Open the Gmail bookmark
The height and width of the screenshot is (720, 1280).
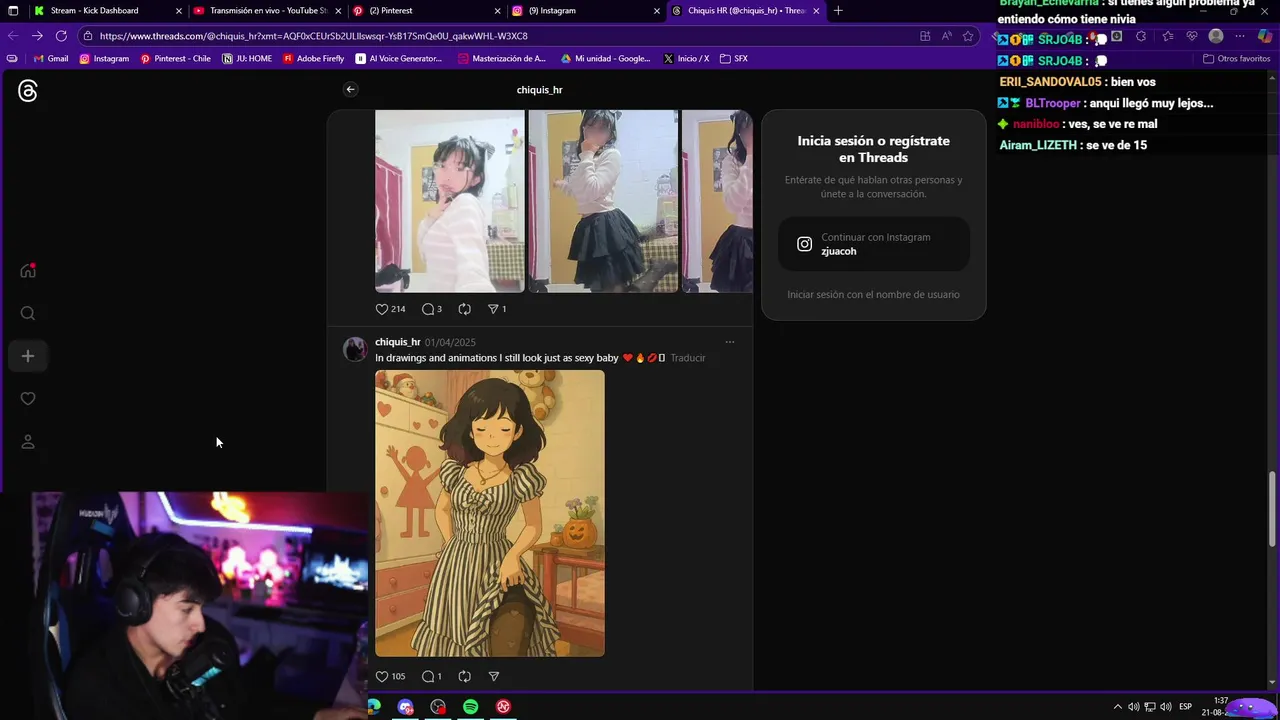coord(51,58)
